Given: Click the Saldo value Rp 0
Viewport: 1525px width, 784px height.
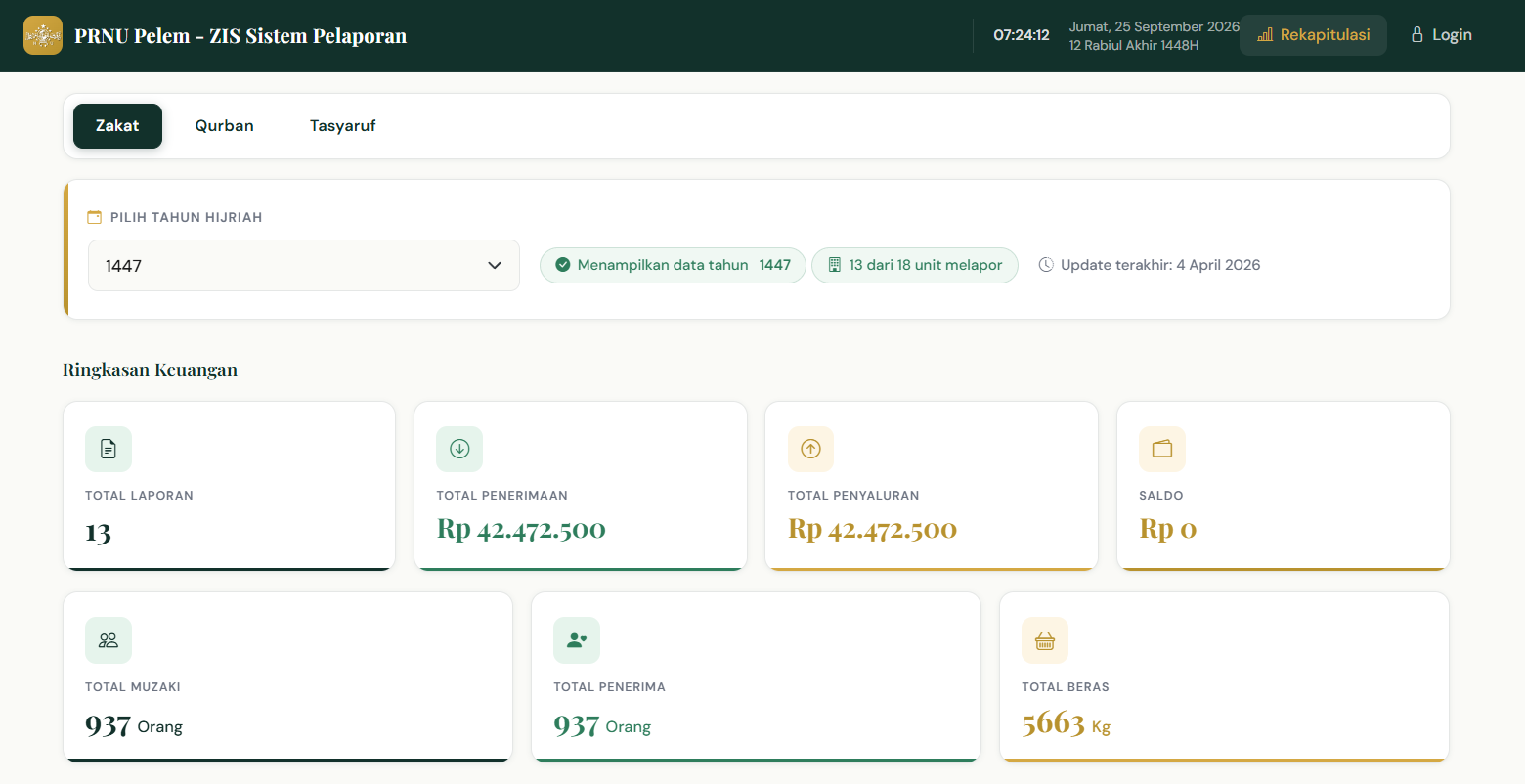Looking at the screenshot, I should pyautogui.click(x=1168, y=529).
